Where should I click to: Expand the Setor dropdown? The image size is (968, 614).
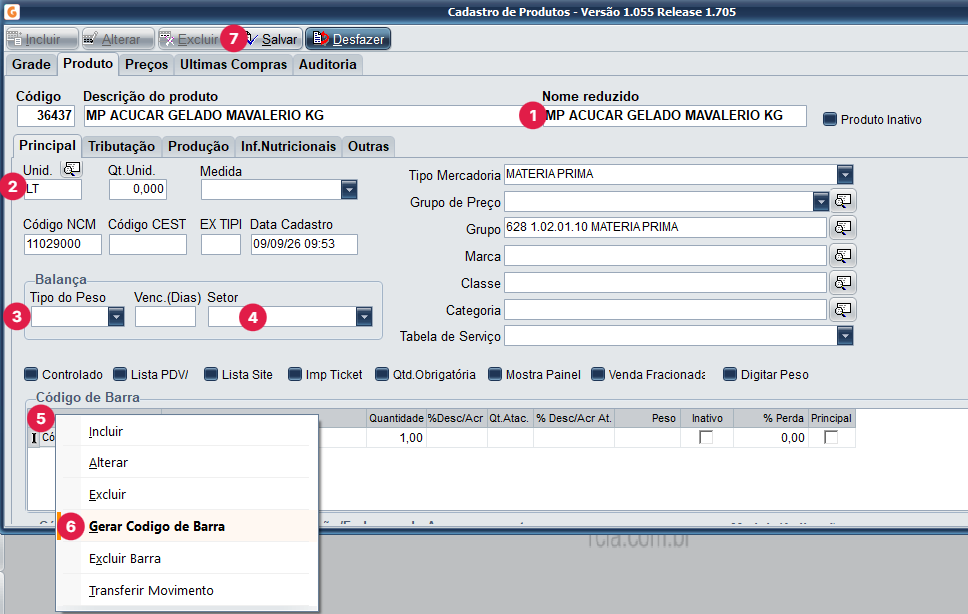[x=364, y=317]
